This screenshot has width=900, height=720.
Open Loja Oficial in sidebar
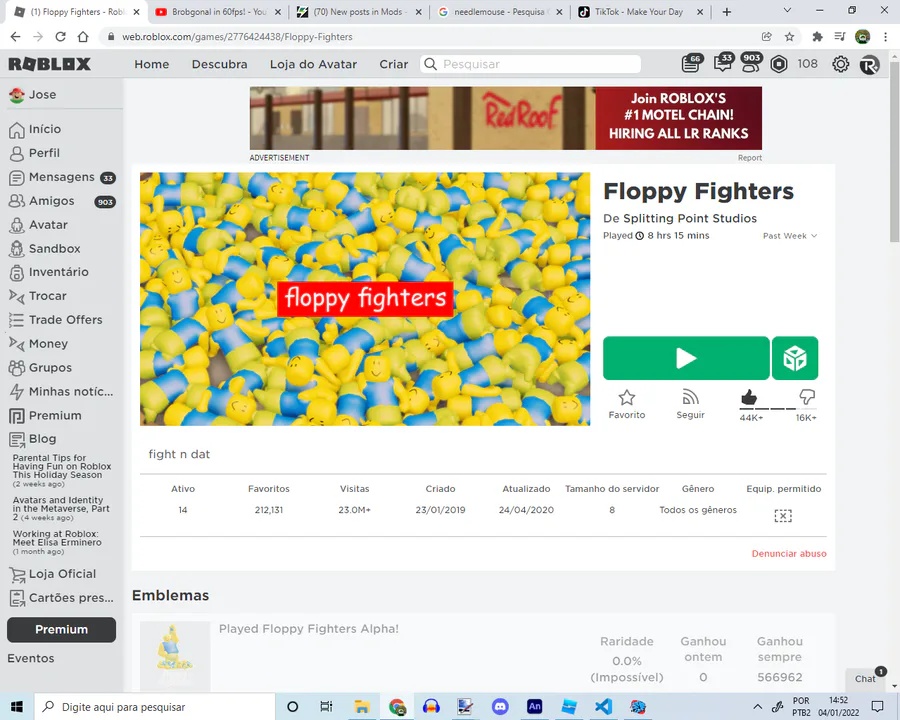tap(53, 574)
